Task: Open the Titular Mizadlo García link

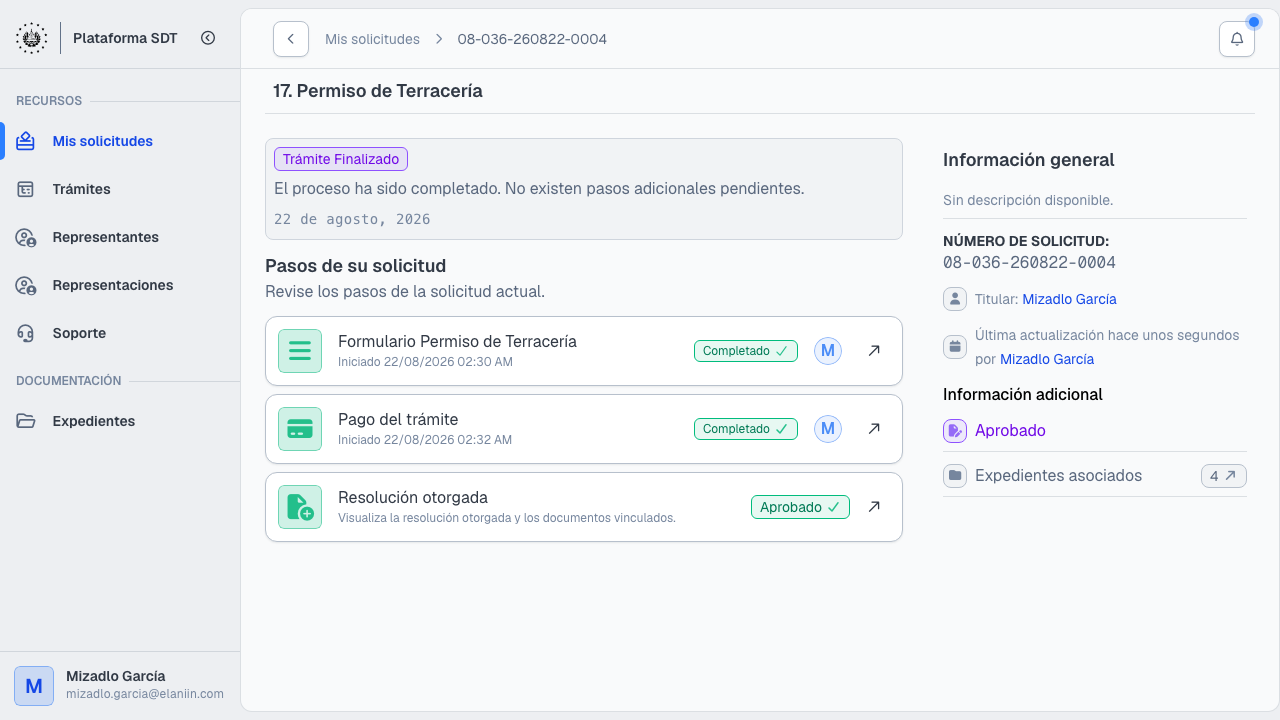Action: 1069,299
